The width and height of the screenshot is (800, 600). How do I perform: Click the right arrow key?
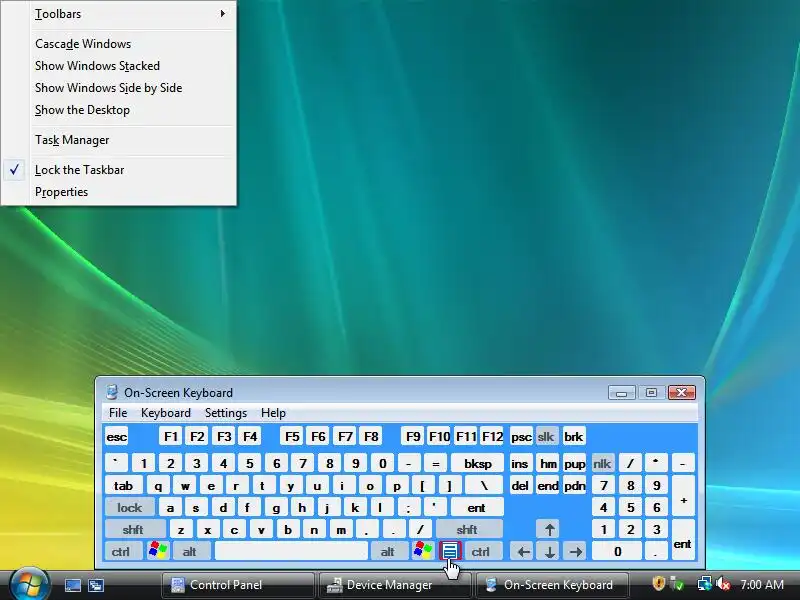(575, 551)
